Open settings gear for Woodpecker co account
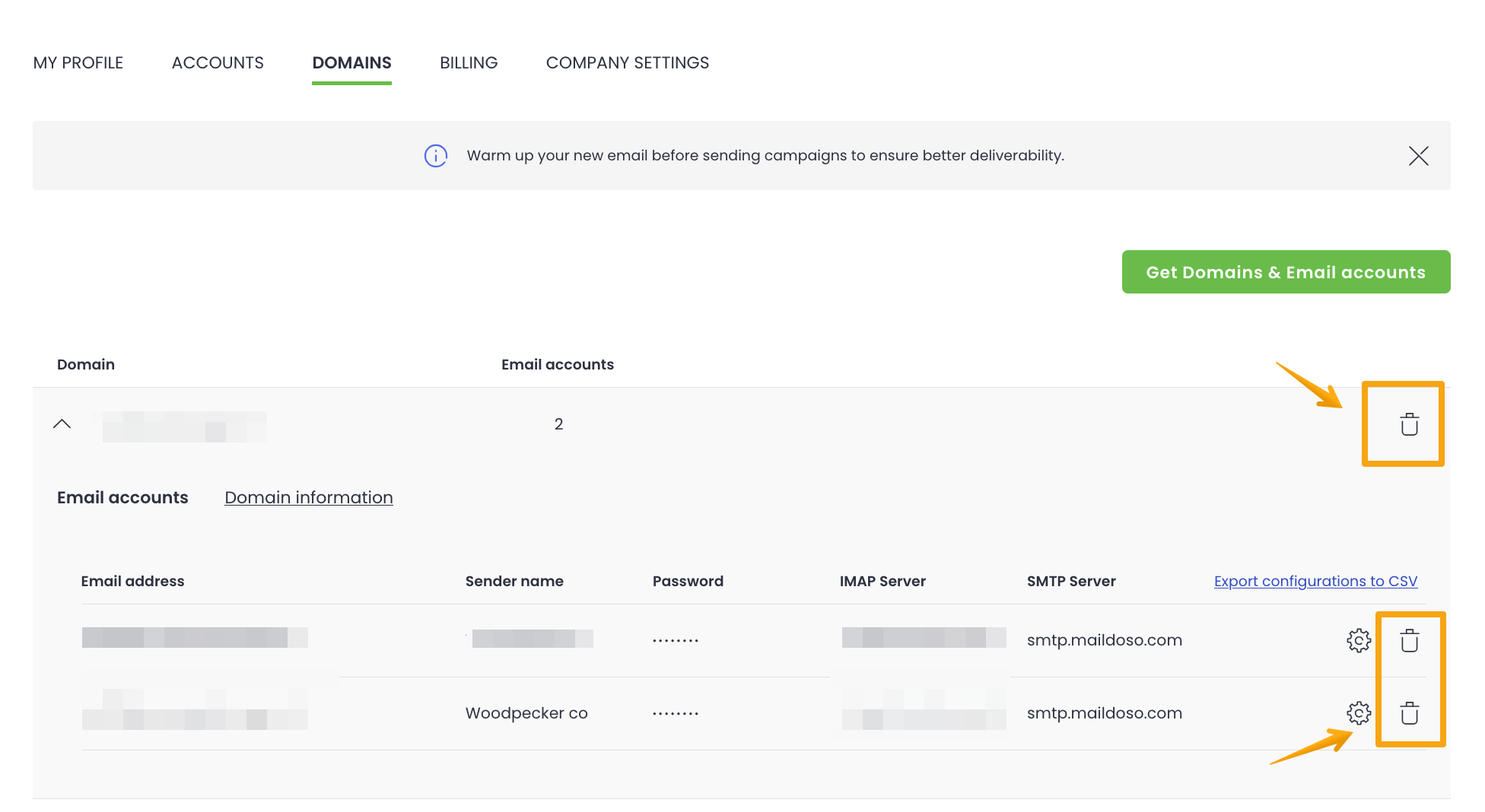Screen dimensions: 1485x812 pyautogui.click(x=1358, y=713)
